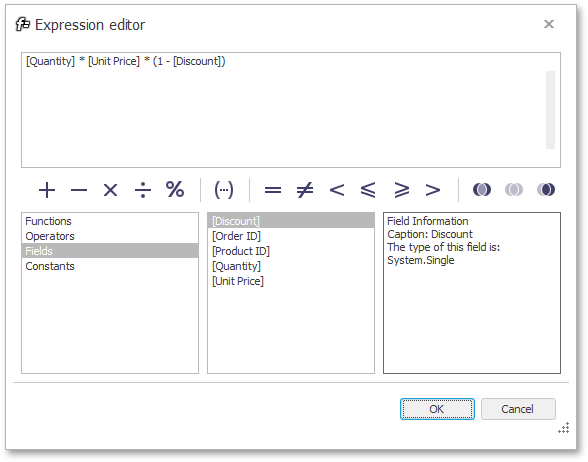Insert parentheses into expression
The height and width of the screenshot is (462, 588).
[224, 190]
